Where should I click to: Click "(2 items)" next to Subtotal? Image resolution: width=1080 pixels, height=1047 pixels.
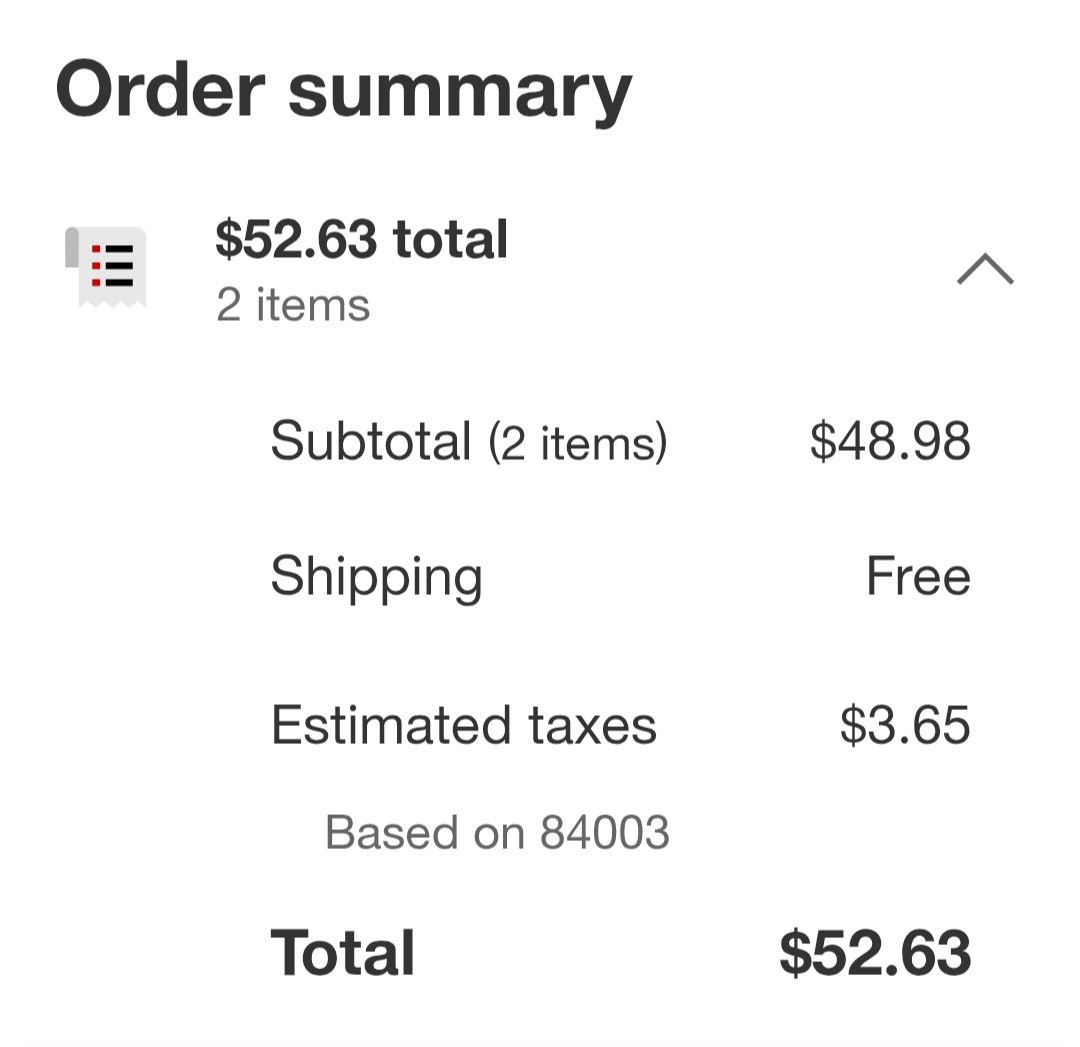(577, 443)
